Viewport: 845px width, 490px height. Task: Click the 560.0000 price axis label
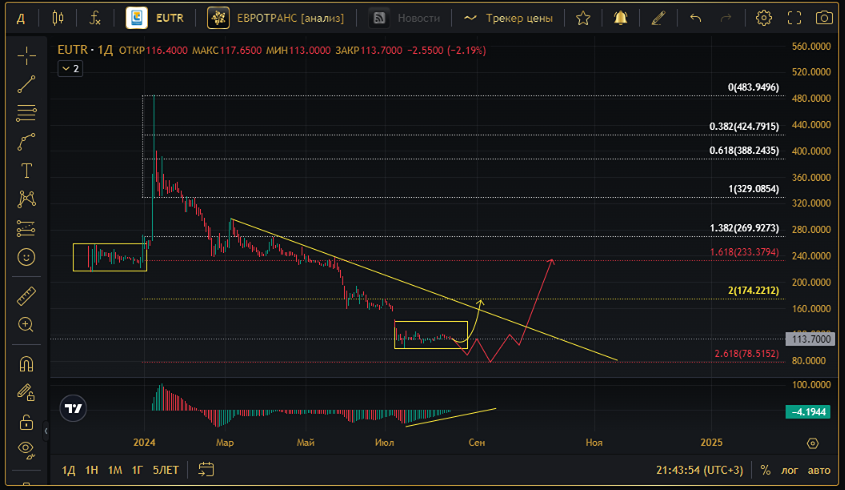pyautogui.click(x=811, y=47)
